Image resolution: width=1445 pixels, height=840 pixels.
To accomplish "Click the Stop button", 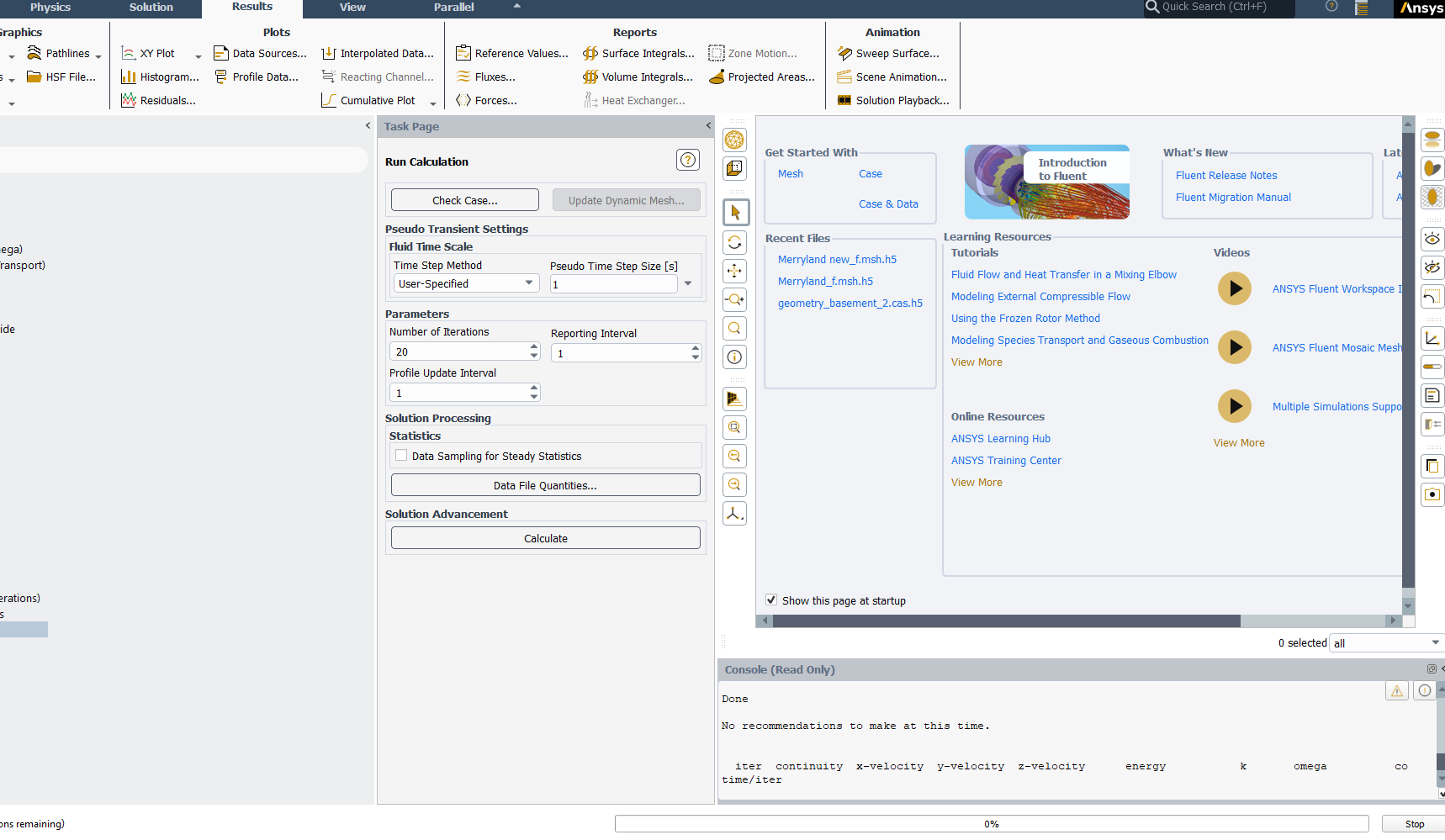I will tap(1415, 824).
